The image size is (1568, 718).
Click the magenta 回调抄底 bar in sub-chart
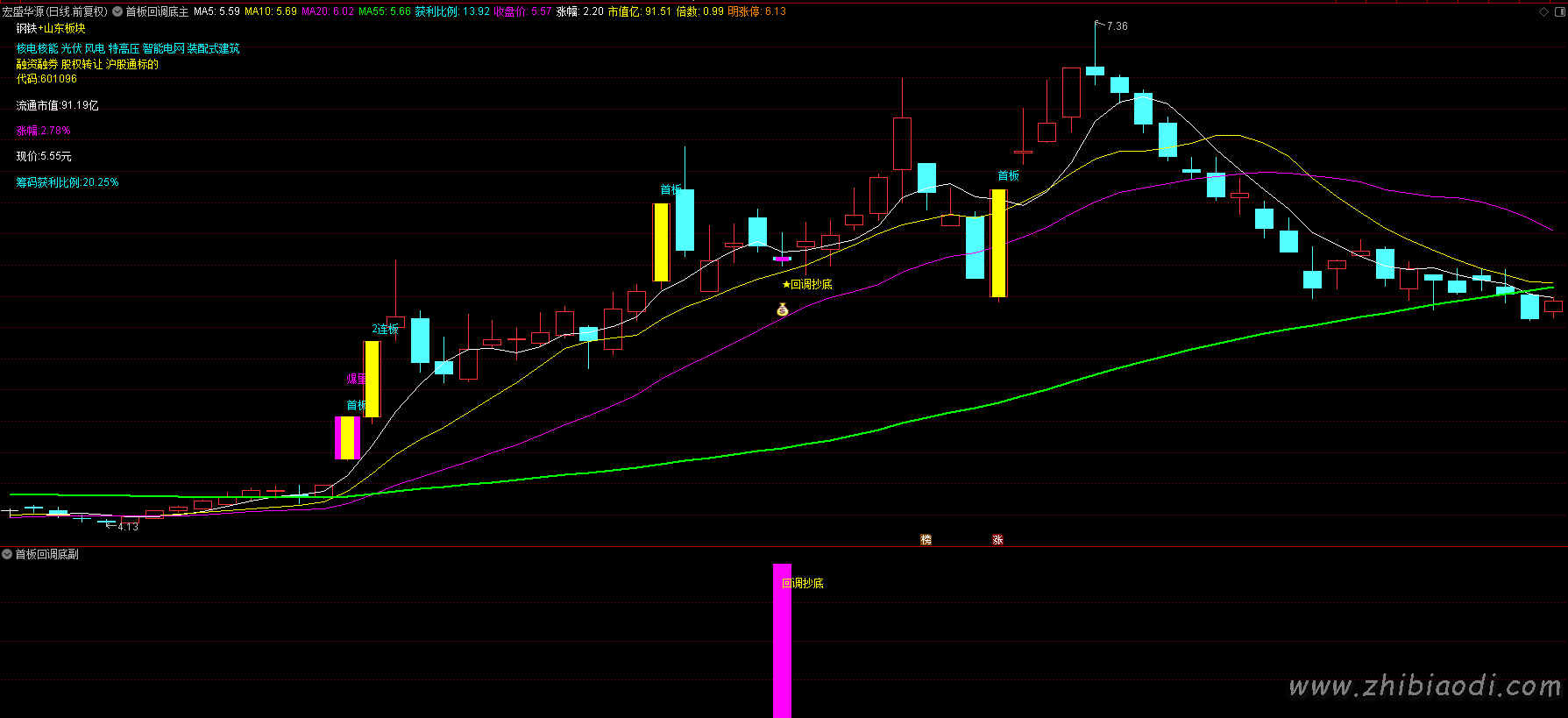click(782, 640)
